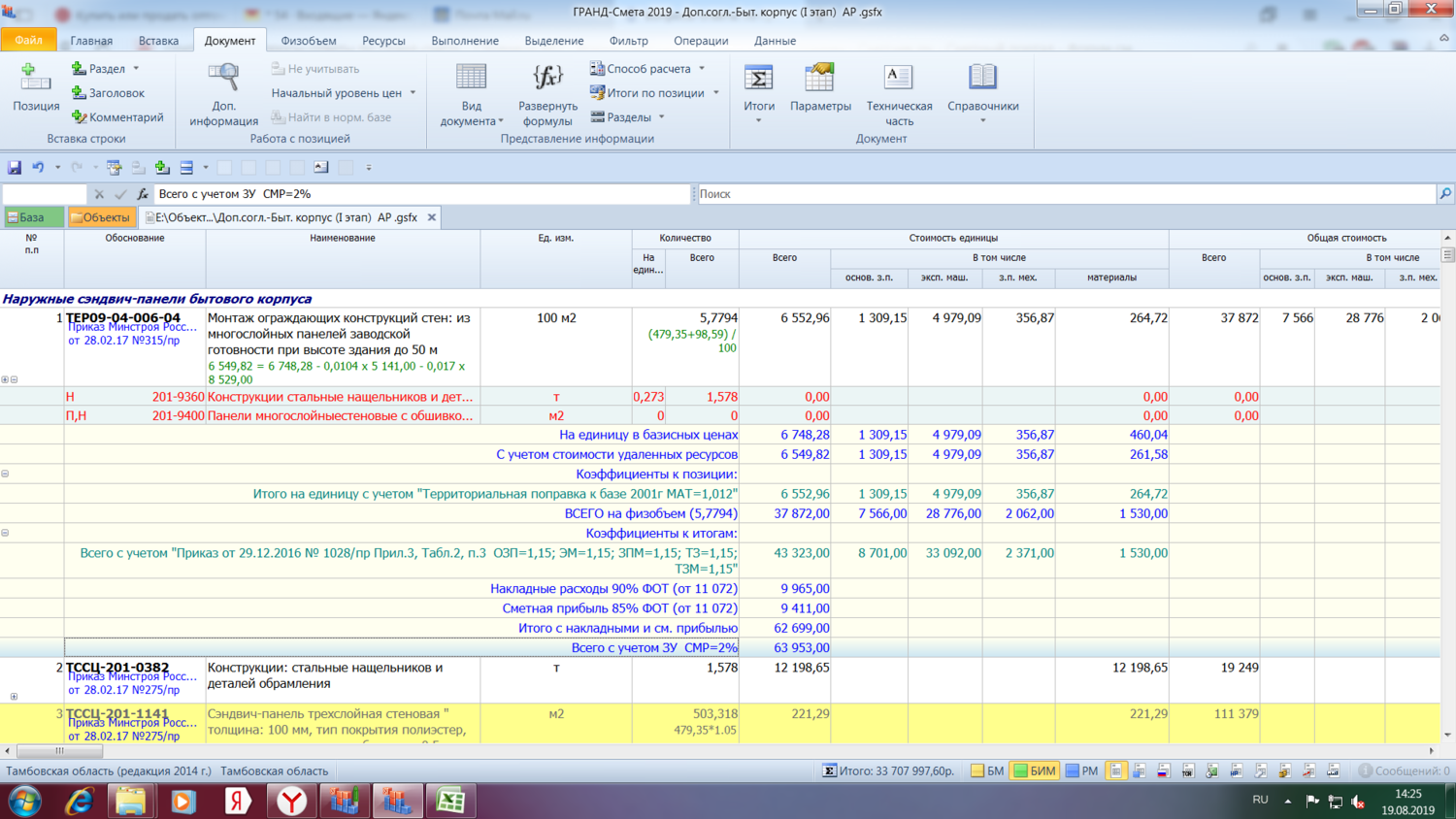Collapse the Коэффициенты к позиции group
Screen dimensions: 1456x819
pos(6,475)
